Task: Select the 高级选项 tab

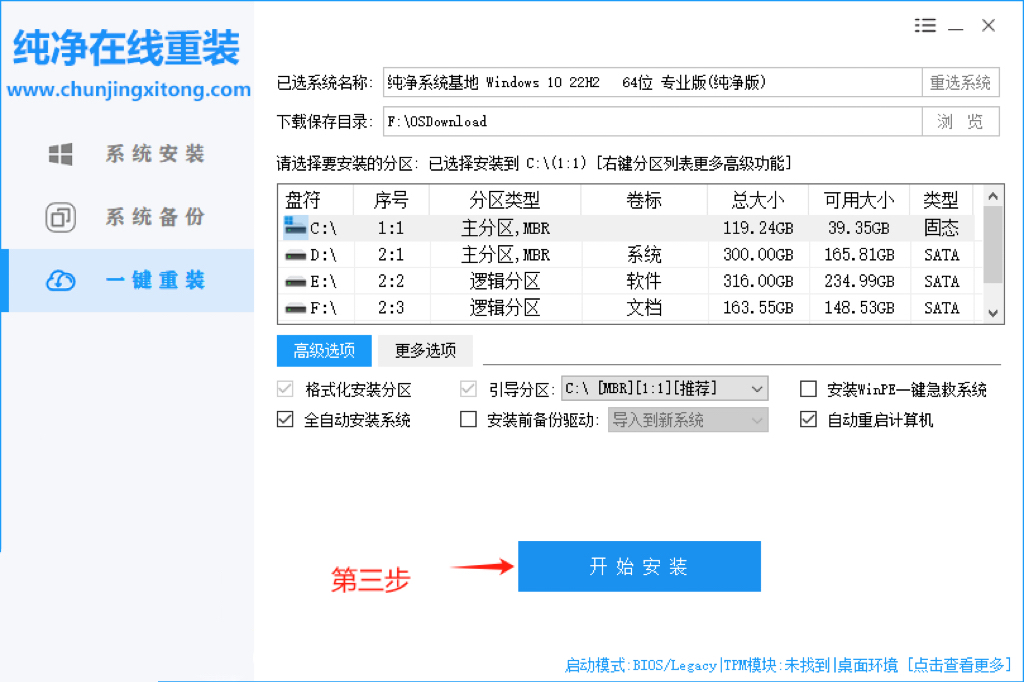Action: pyautogui.click(x=324, y=351)
